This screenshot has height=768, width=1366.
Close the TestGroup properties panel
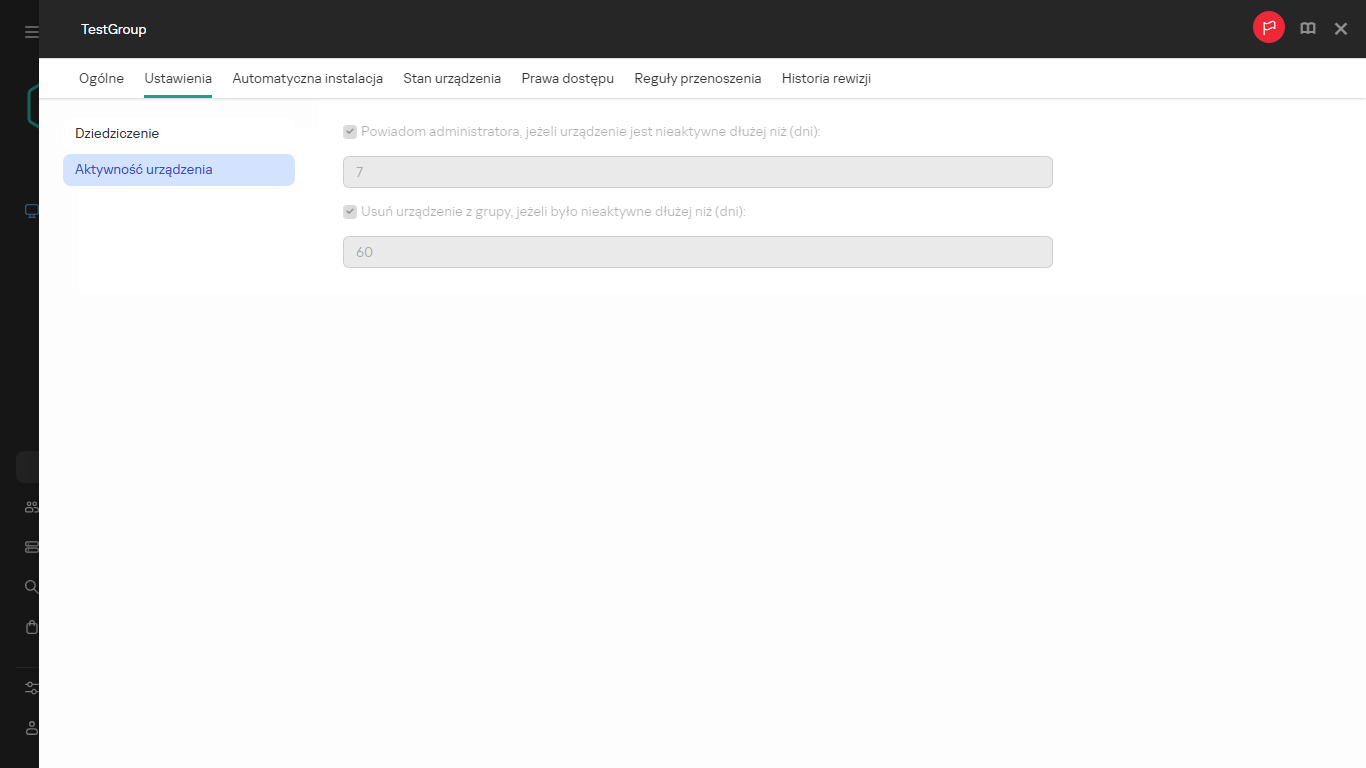(1341, 29)
